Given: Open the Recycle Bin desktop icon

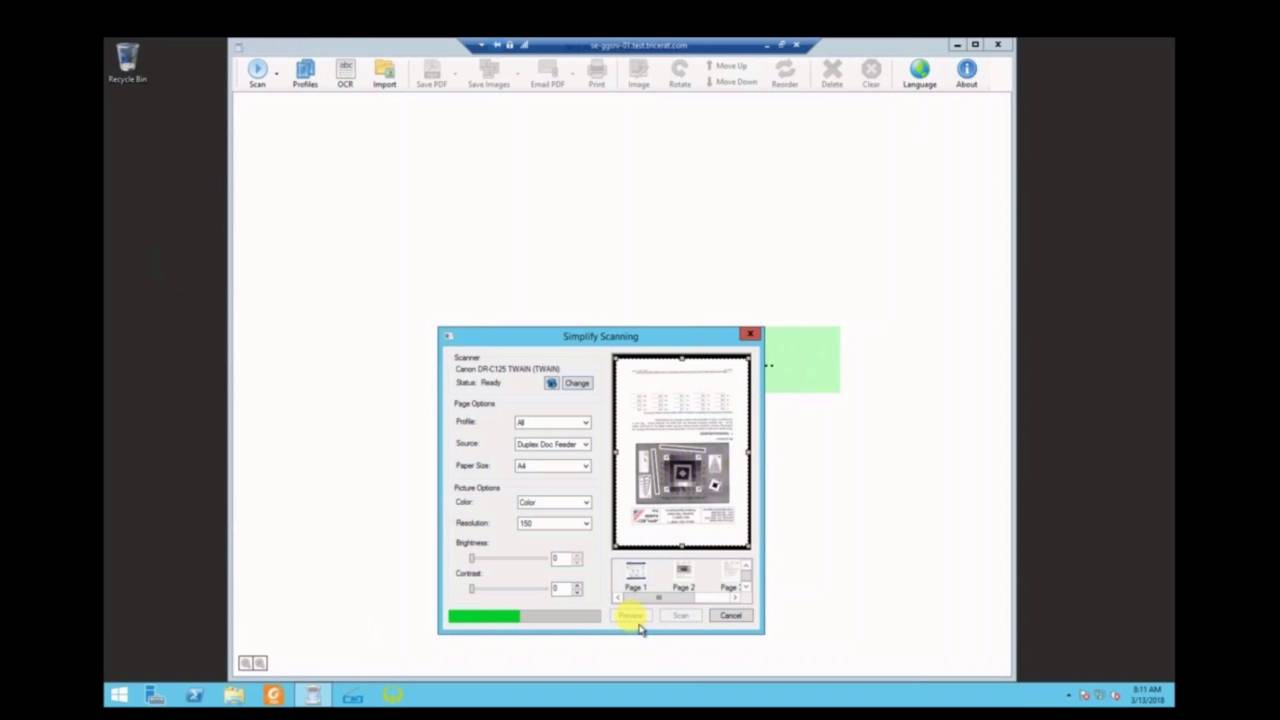Looking at the screenshot, I should [x=127, y=63].
